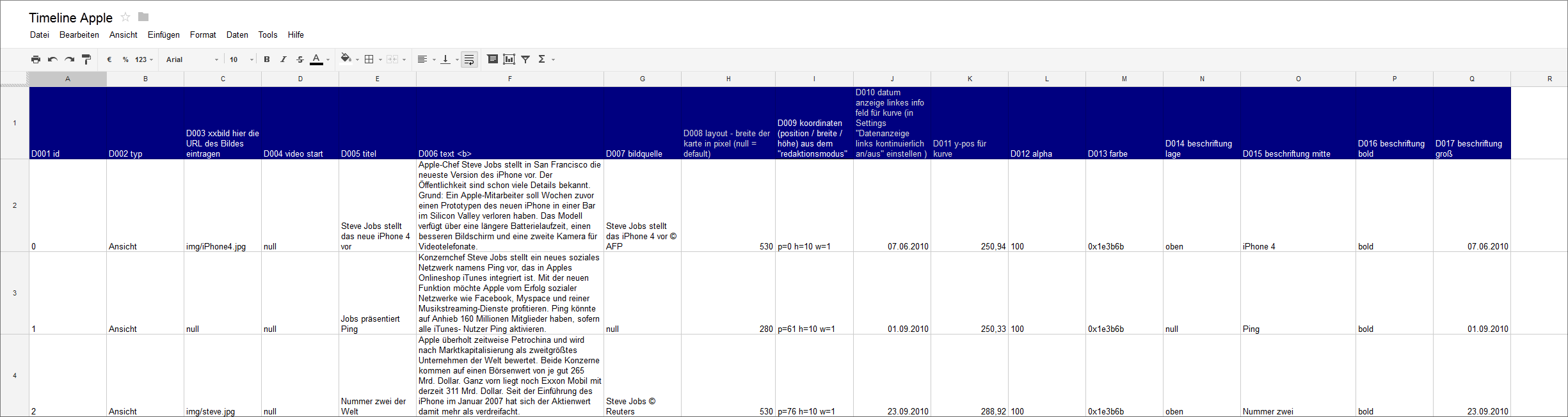The height and width of the screenshot is (417, 1568).
Task: Open the Ansicht menu
Action: click(x=124, y=35)
